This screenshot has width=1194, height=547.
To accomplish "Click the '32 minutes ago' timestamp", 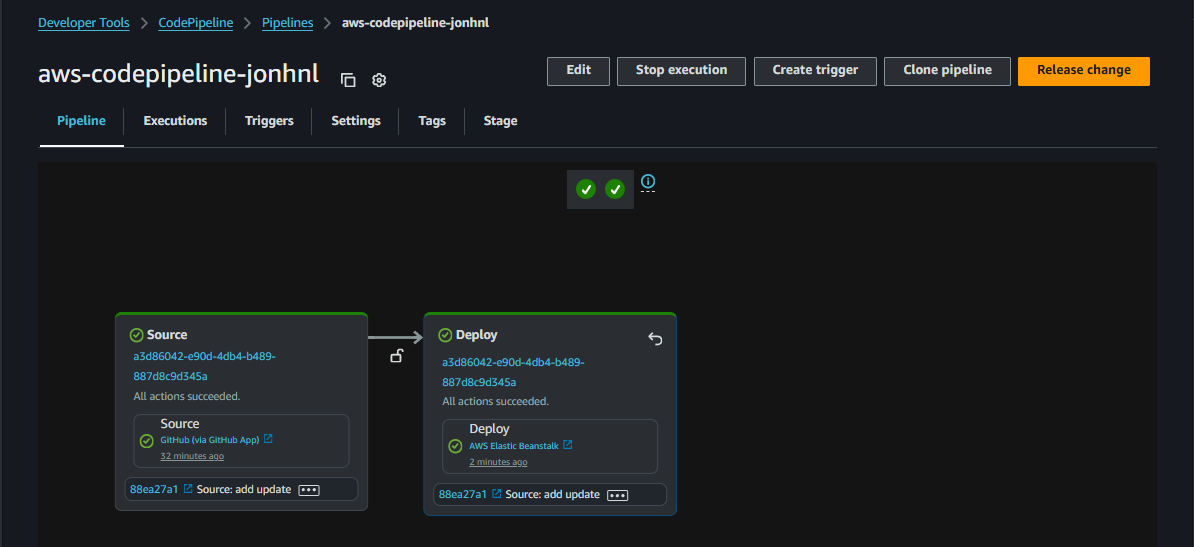I will point(192,456).
